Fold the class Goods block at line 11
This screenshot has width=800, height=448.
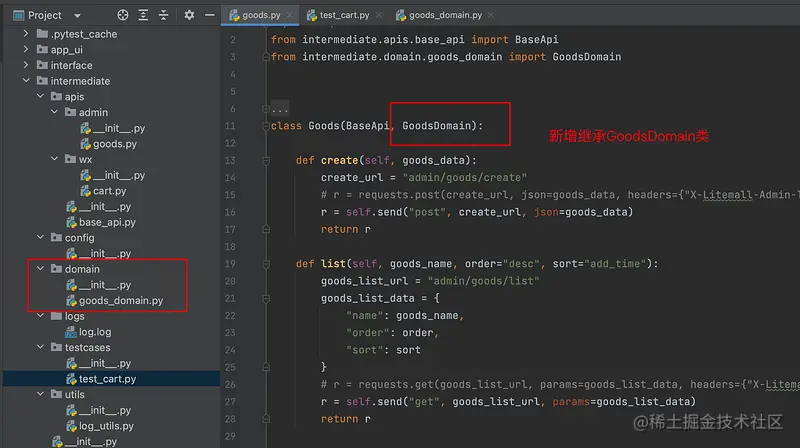[266, 126]
